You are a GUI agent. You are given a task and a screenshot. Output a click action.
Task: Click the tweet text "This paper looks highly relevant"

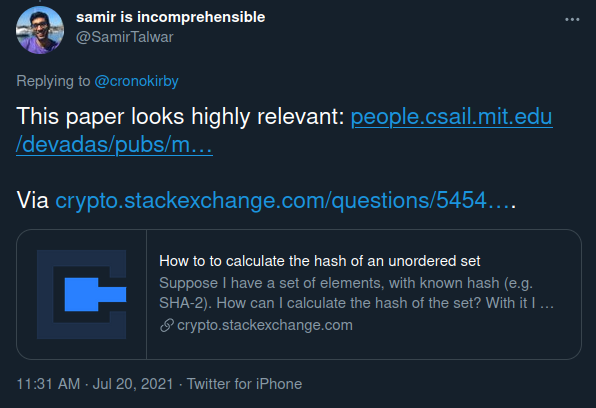(x=180, y=116)
